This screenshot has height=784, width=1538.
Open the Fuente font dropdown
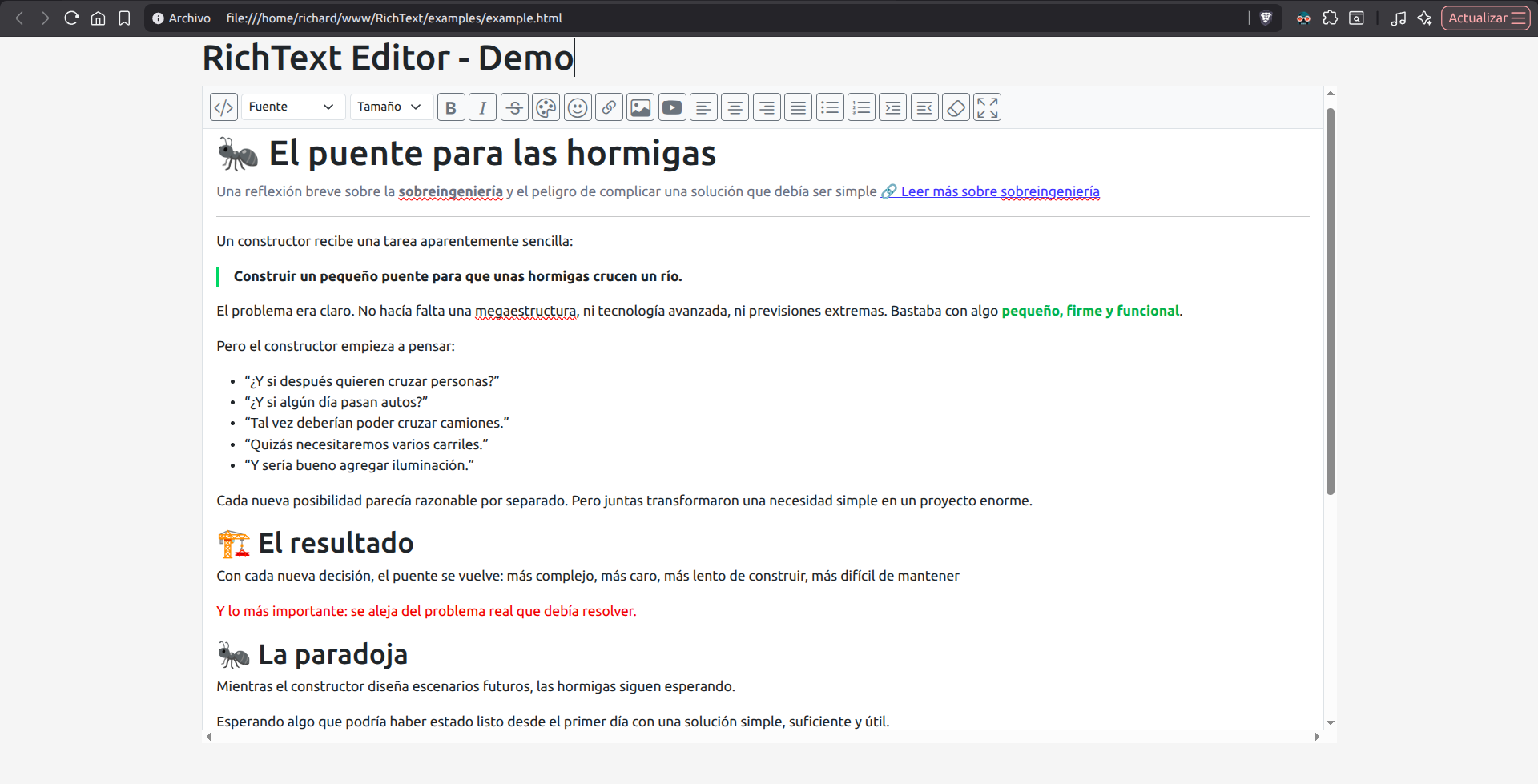click(x=293, y=107)
